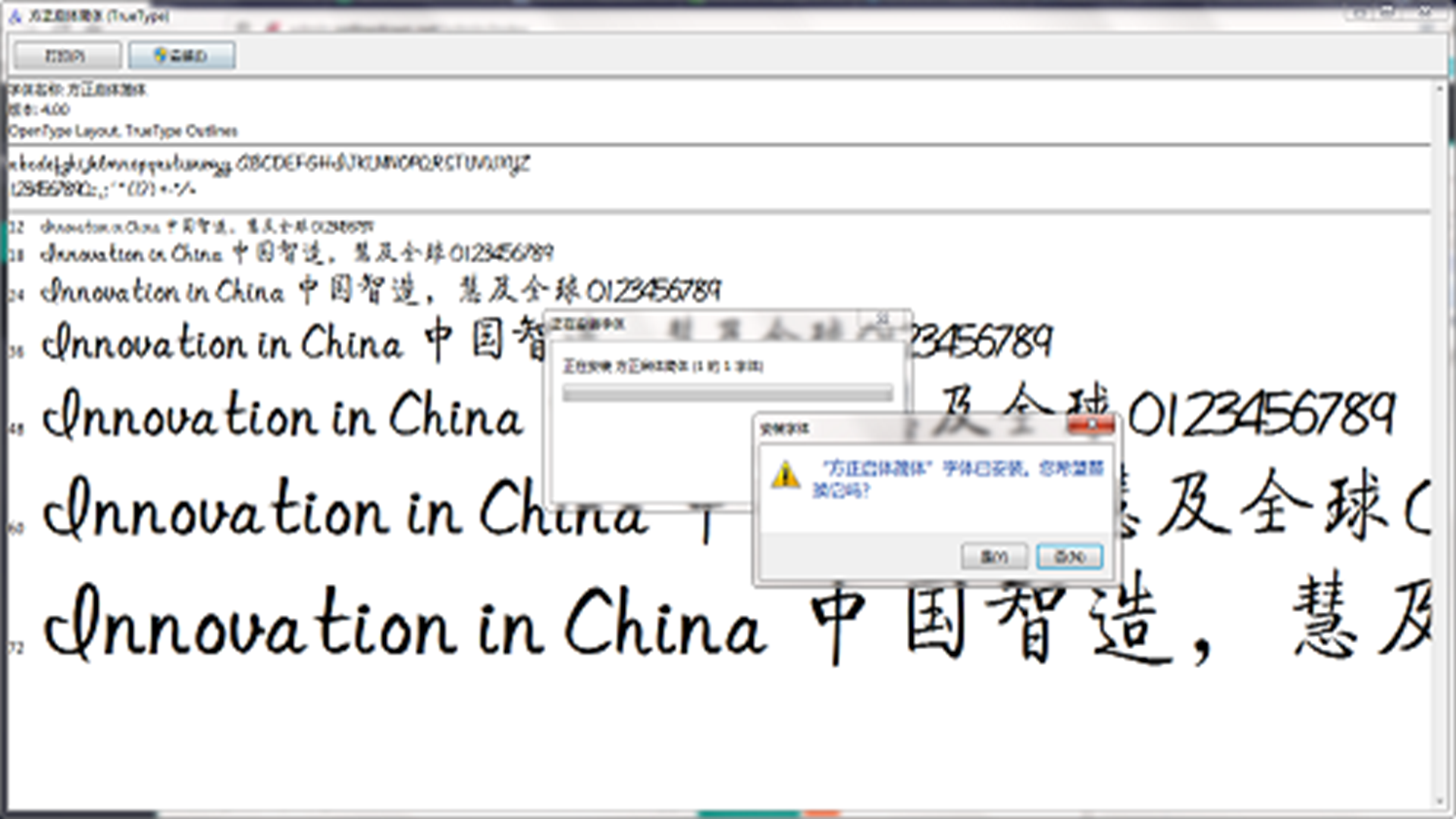Viewport: 1456px width, 819px height.
Task: Click the font installation progress bar
Action: [726, 392]
